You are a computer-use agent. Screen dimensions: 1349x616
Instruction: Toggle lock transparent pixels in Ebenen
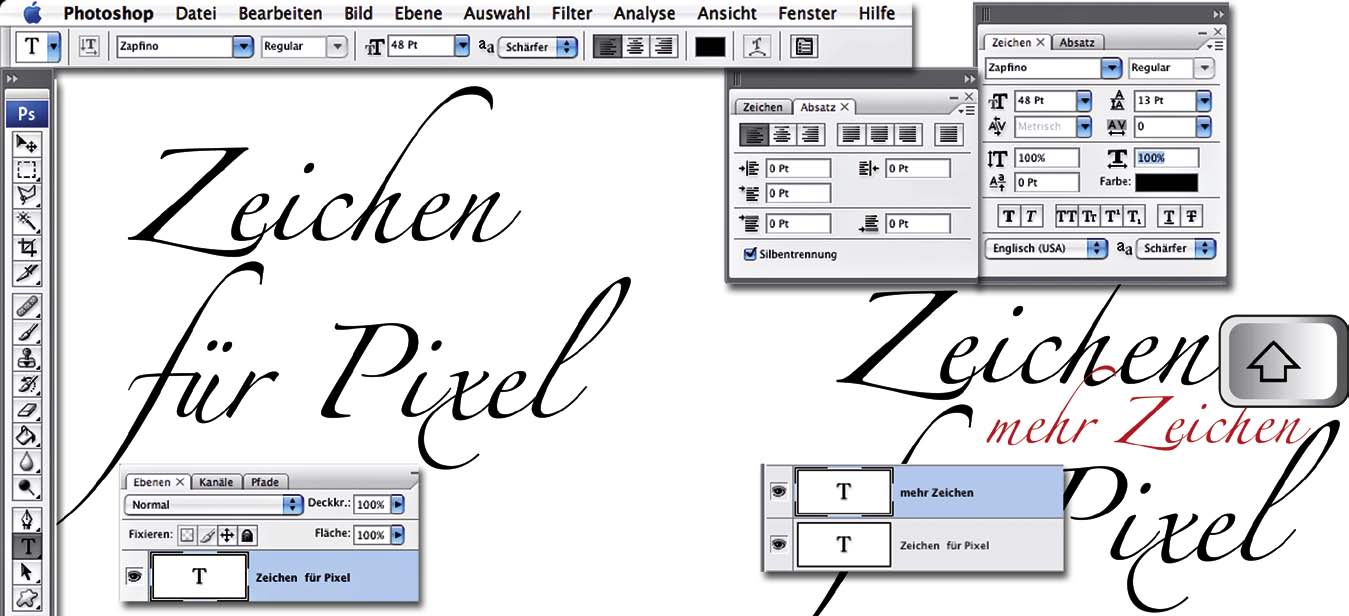(187, 535)
